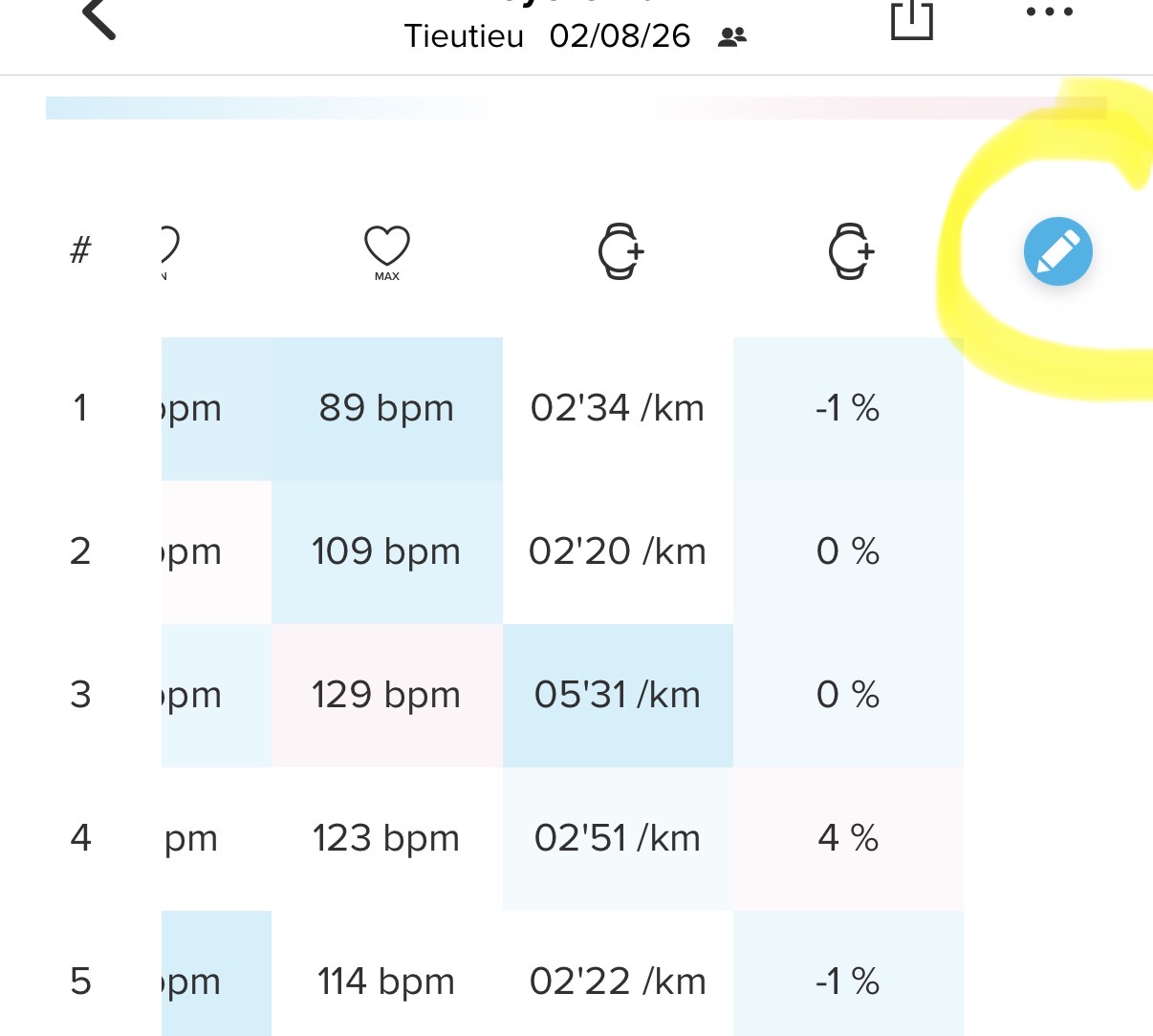
Task: Tap the max heart rate column icon
Action: click(x=386, y=251)
